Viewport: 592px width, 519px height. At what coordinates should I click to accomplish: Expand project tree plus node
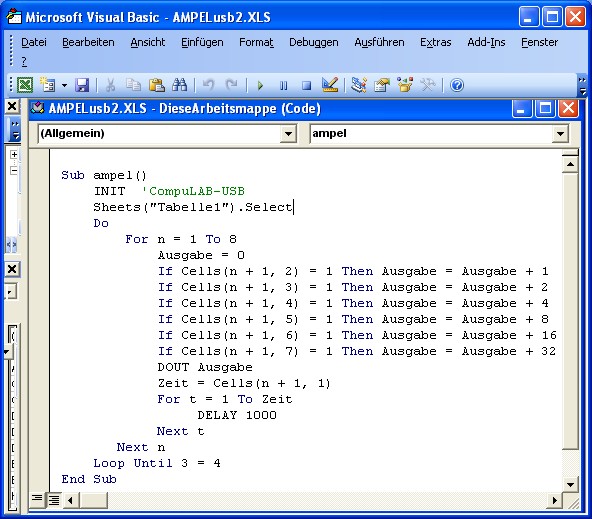pyautogui.click(x=14, y=154)
